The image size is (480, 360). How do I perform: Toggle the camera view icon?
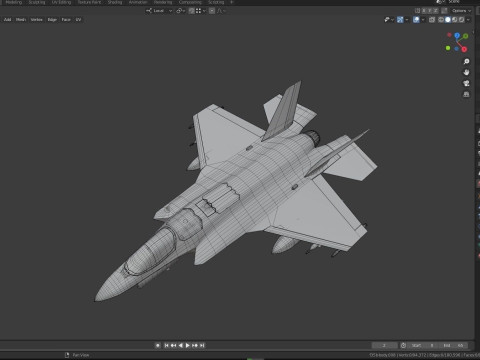point(466,83)
